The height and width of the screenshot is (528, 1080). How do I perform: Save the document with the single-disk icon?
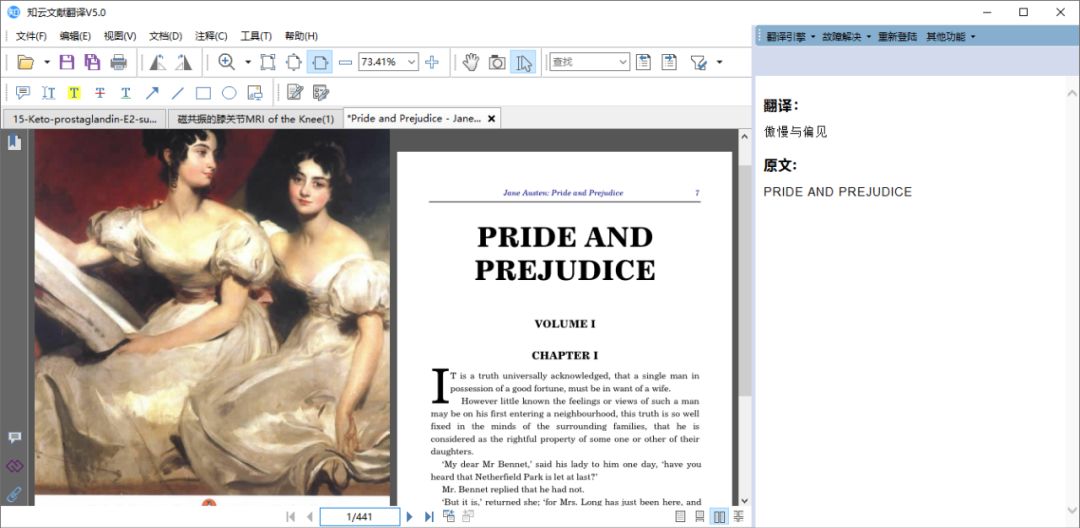tap(67, 63)
